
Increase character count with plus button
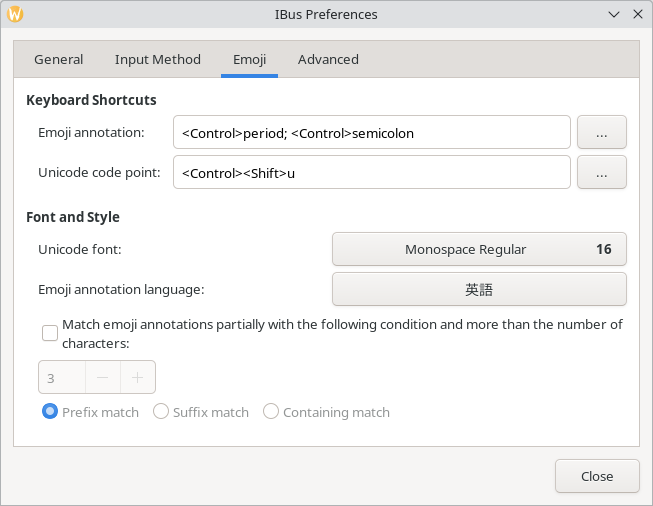(138, 377)
